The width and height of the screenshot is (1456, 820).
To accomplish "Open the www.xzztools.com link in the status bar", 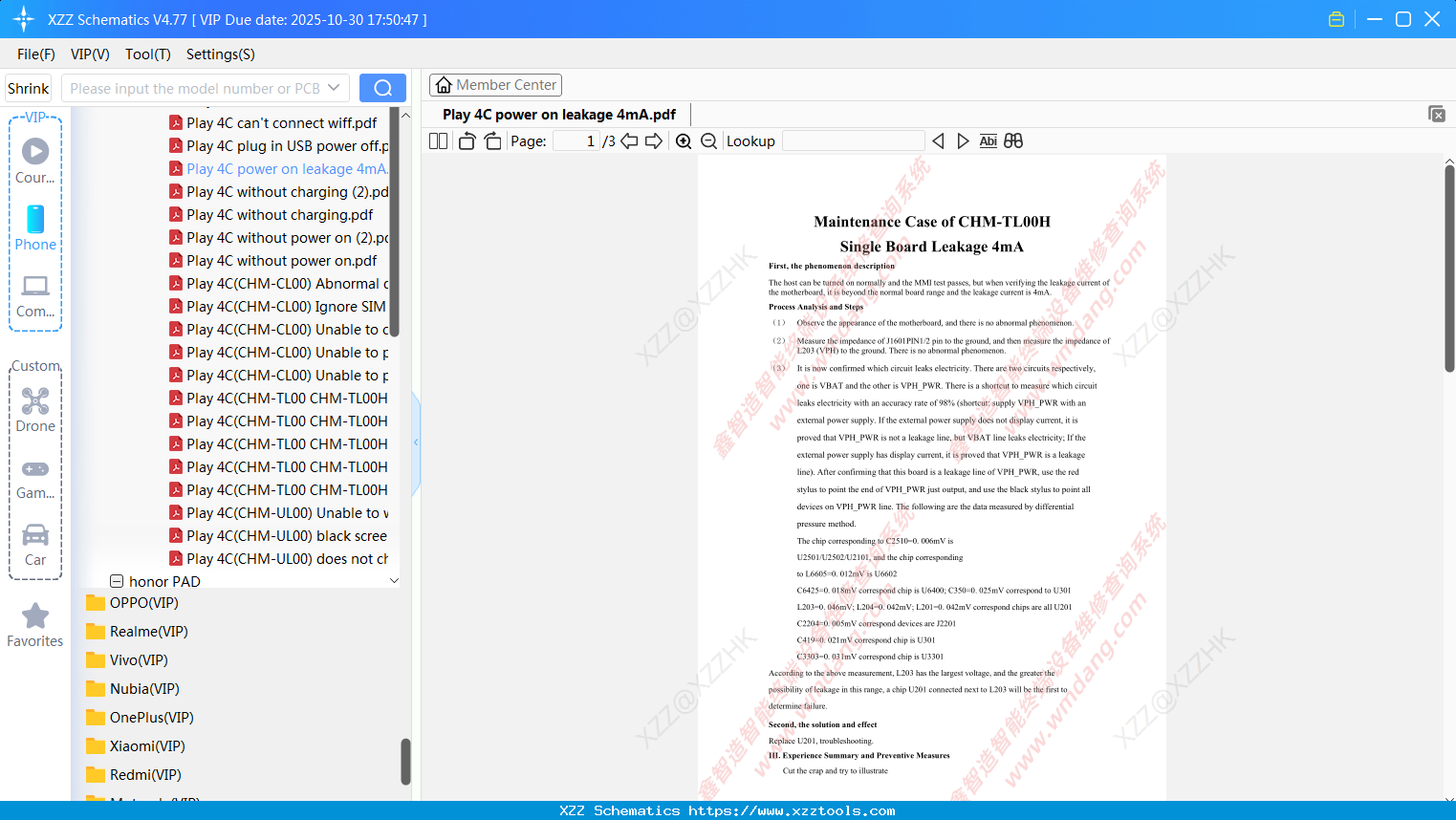I will 792,810.
